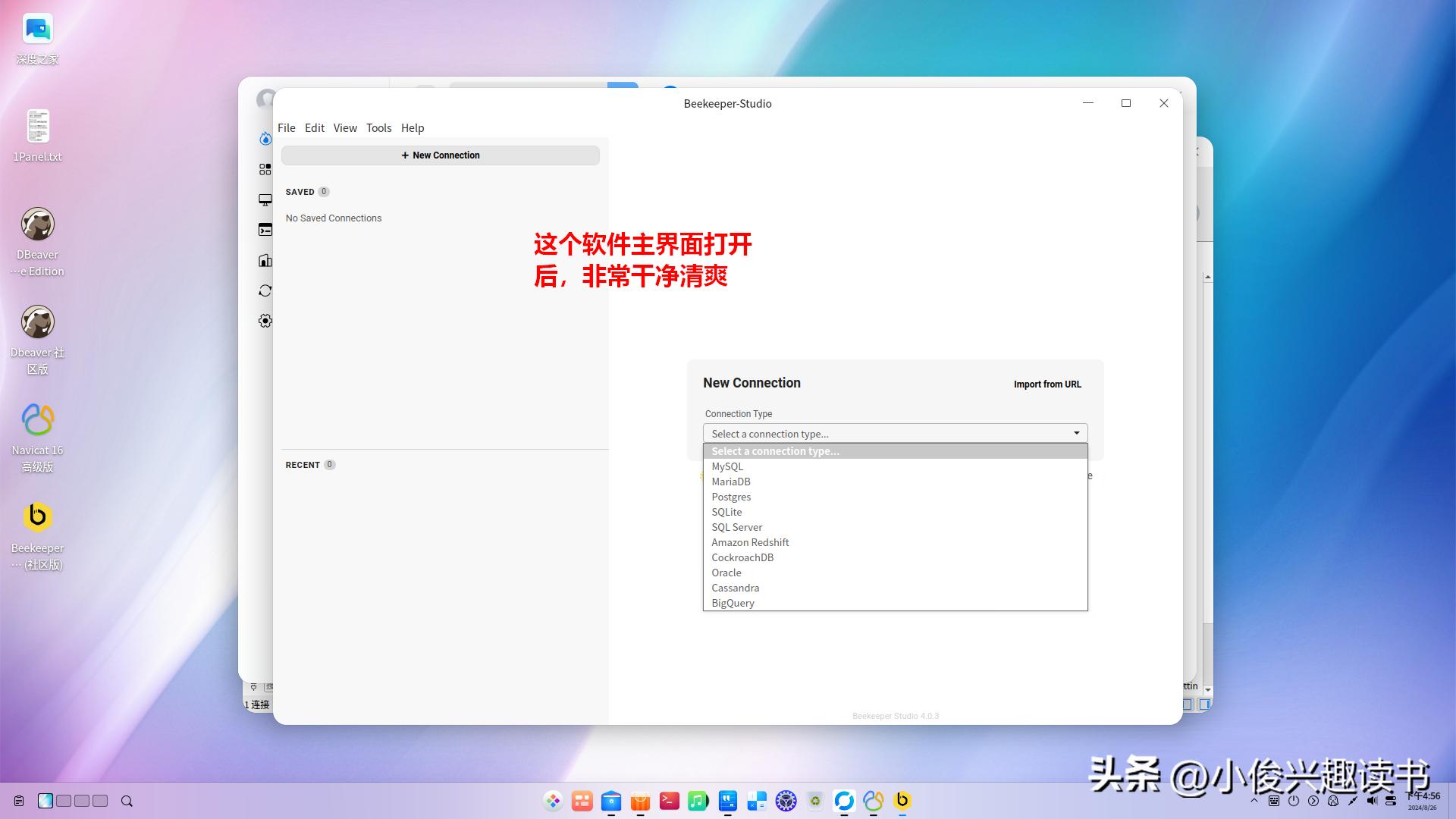Image resolution: width=1456 pixels, height=819 pixels.
Task: Open the 深度之家 desktop icon
Action: 37,39
